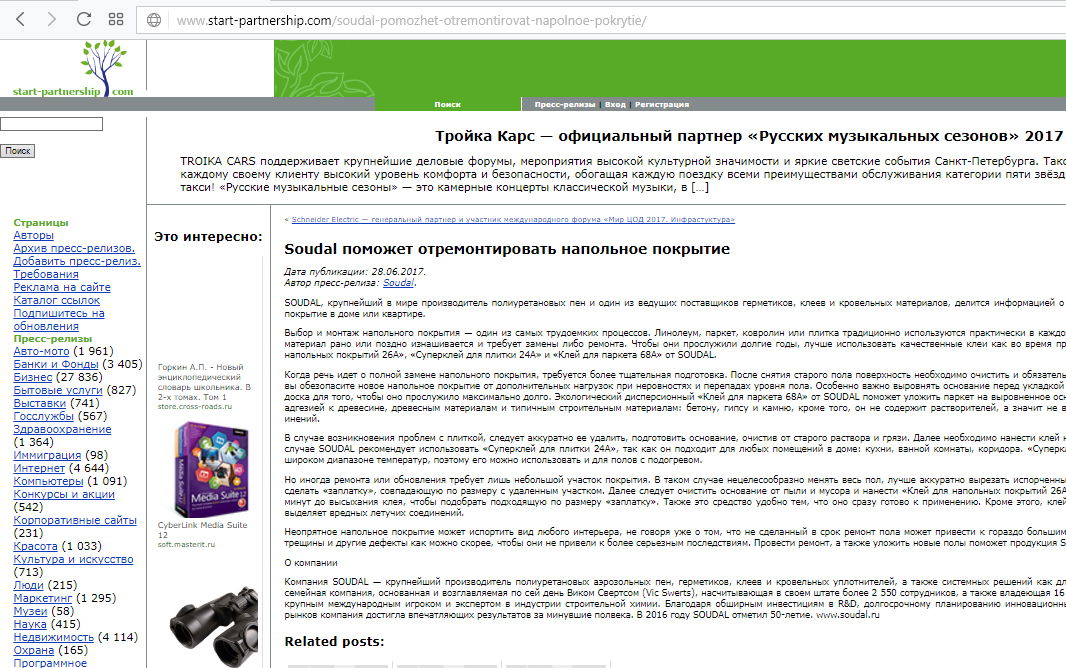Open the Здравоохранение category
The width and height of the screenshot is (1066, 668).
point(63,429)
